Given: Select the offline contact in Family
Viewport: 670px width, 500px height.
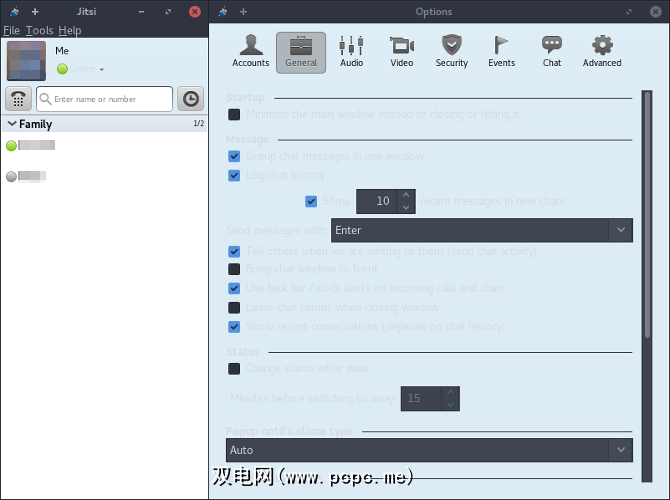Looking at the screenshot, I should coord(26,176).
